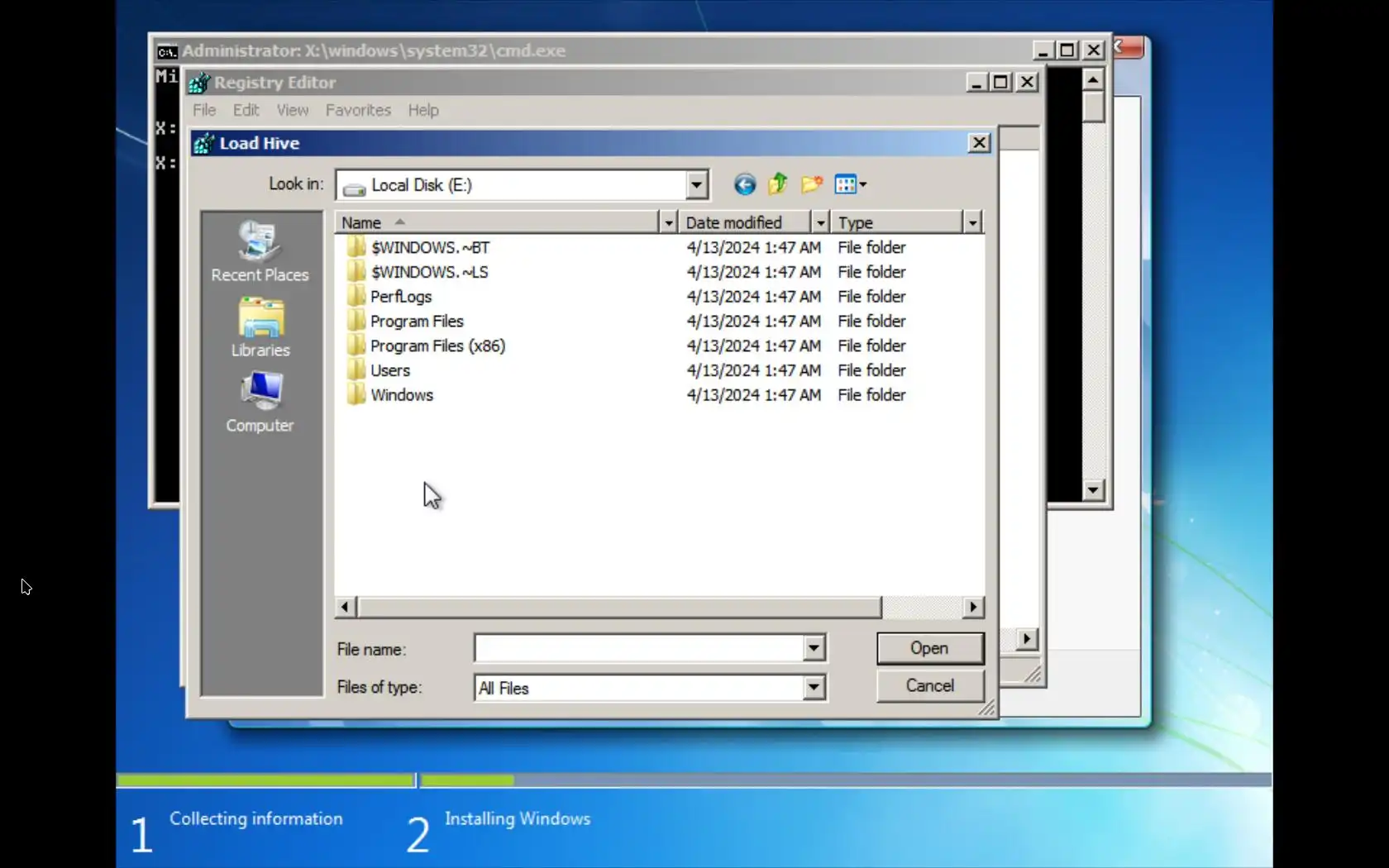Image resolution: width=1389 pixels, height=868 pixels.
Task: Click the Open button
Action: pyautogui.click(x=930, y=648)
